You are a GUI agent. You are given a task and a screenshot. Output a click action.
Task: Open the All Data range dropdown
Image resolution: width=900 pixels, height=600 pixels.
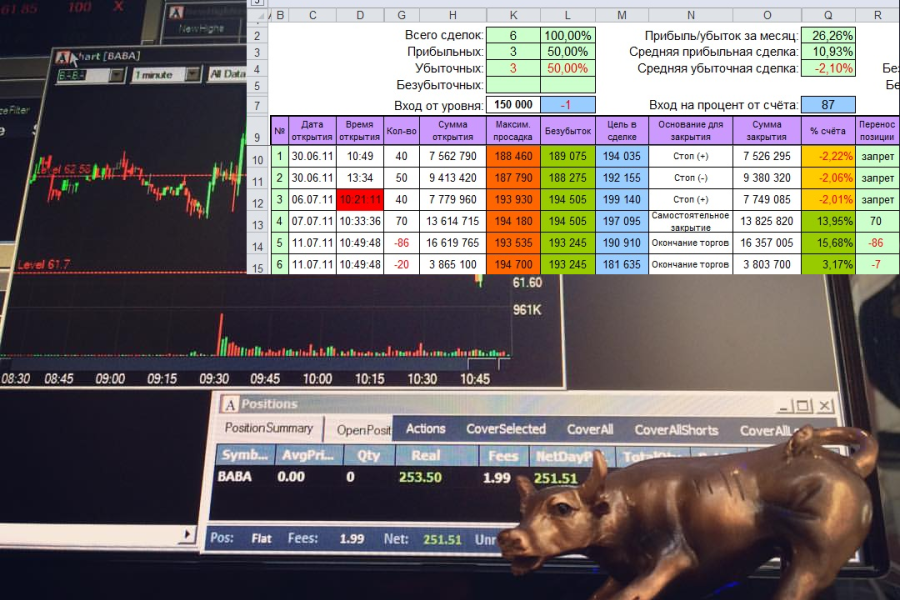(x=227, y=73)
